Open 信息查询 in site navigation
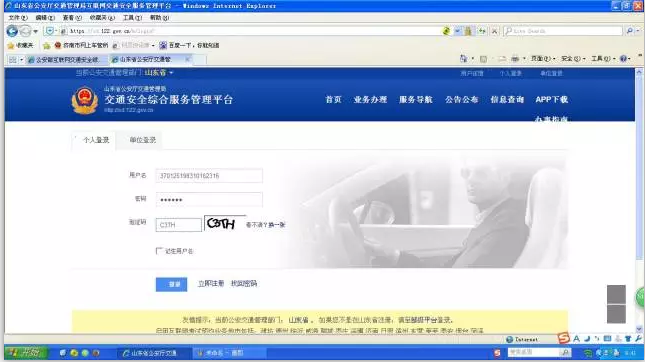Viewport: 645px width, 362px height. tap(507, 100)
